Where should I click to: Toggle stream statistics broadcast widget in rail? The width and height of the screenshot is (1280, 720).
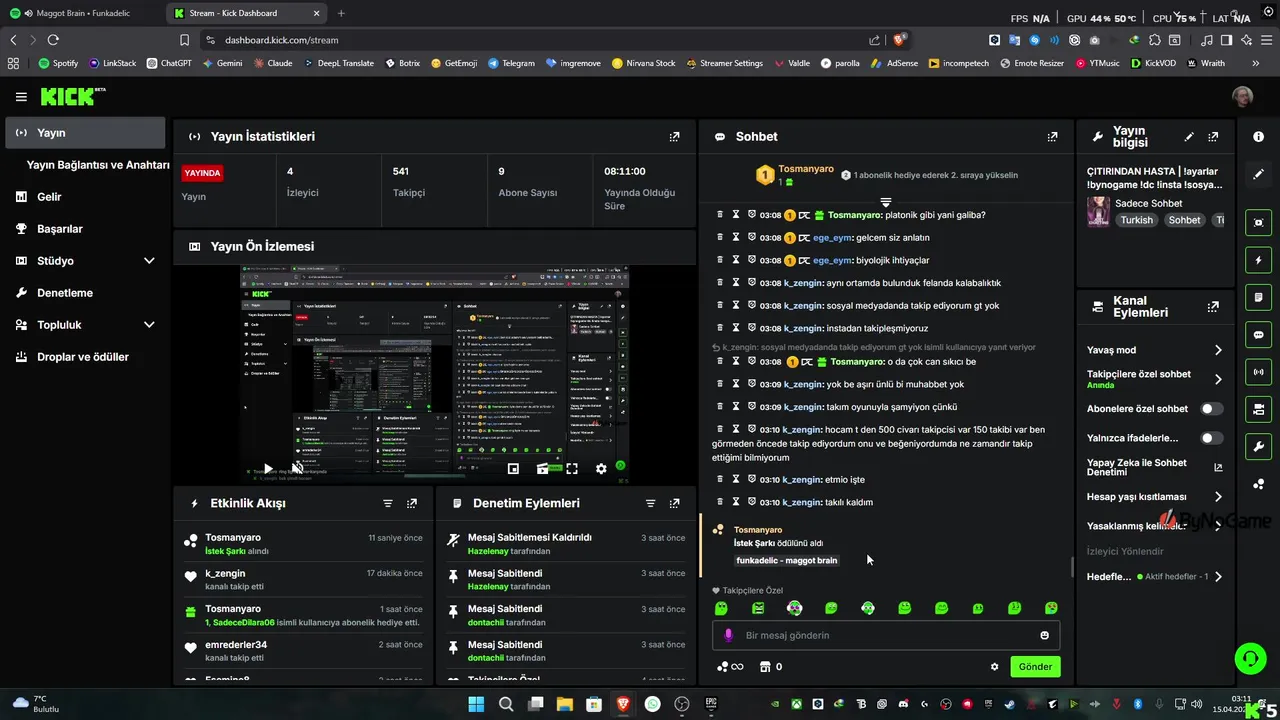[x=1258, y=372]
